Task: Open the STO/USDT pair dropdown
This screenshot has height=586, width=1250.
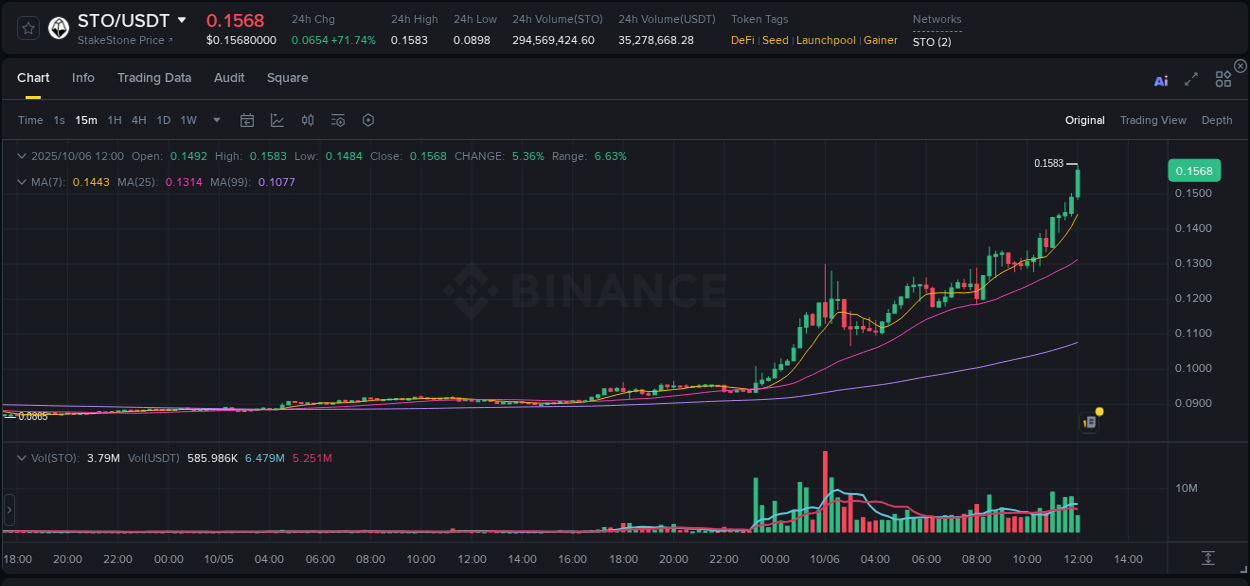Action: coord(181,20)
